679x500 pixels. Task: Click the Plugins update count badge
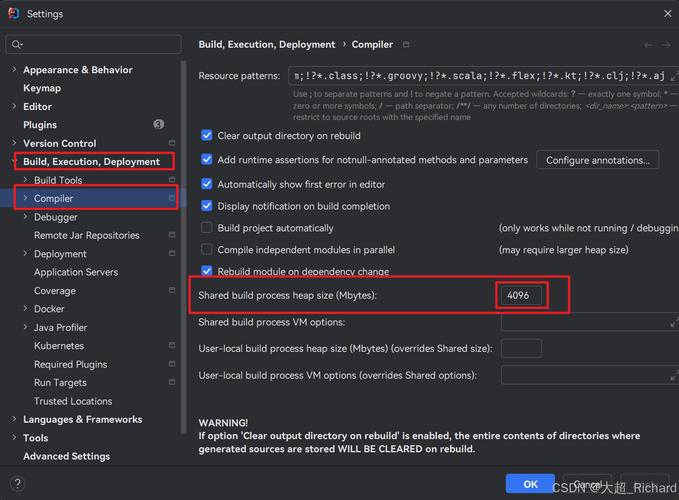coord(158,125)
